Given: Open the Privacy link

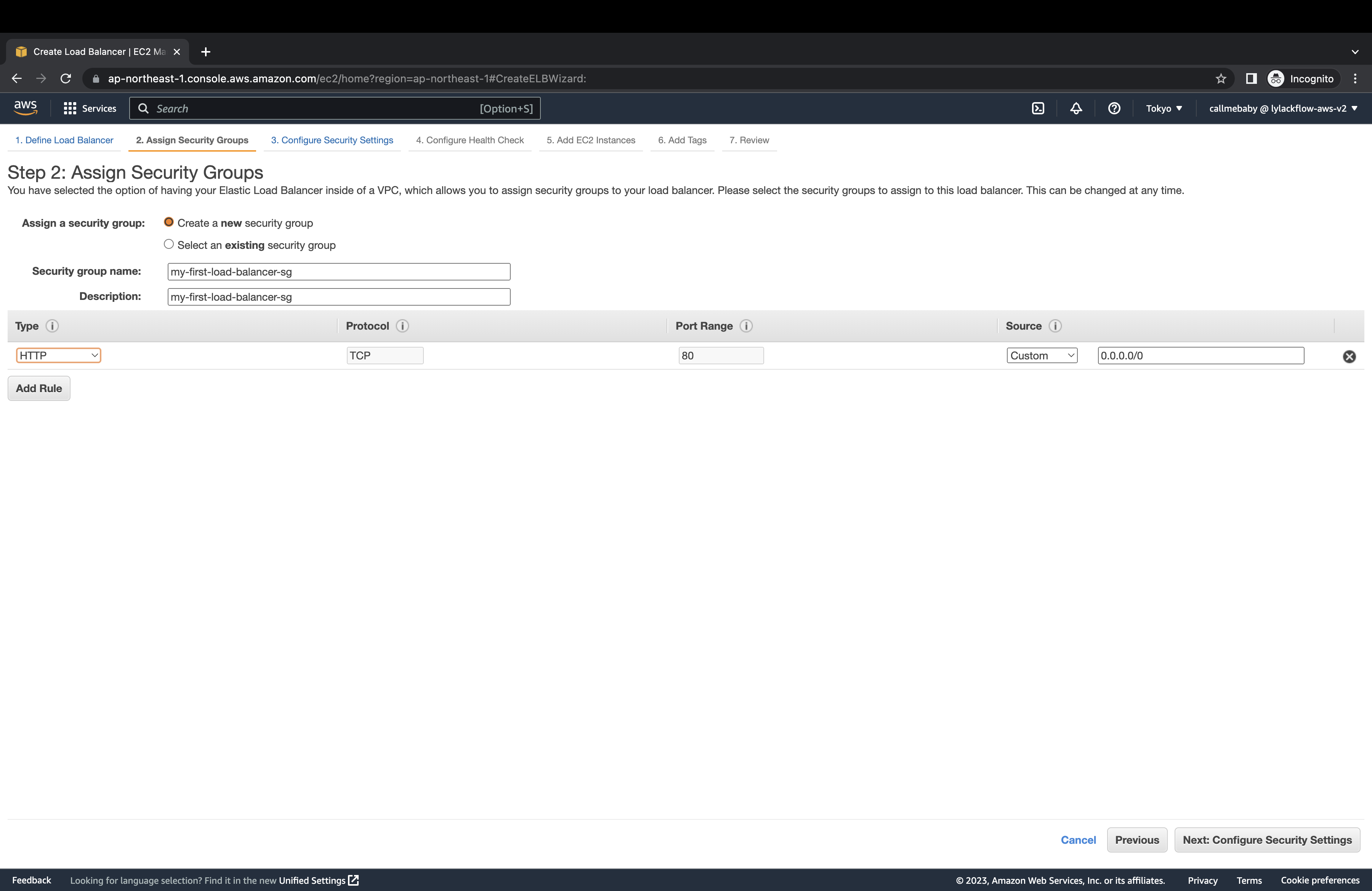Looking at the screenshot, I should [x=1202, y=880].
